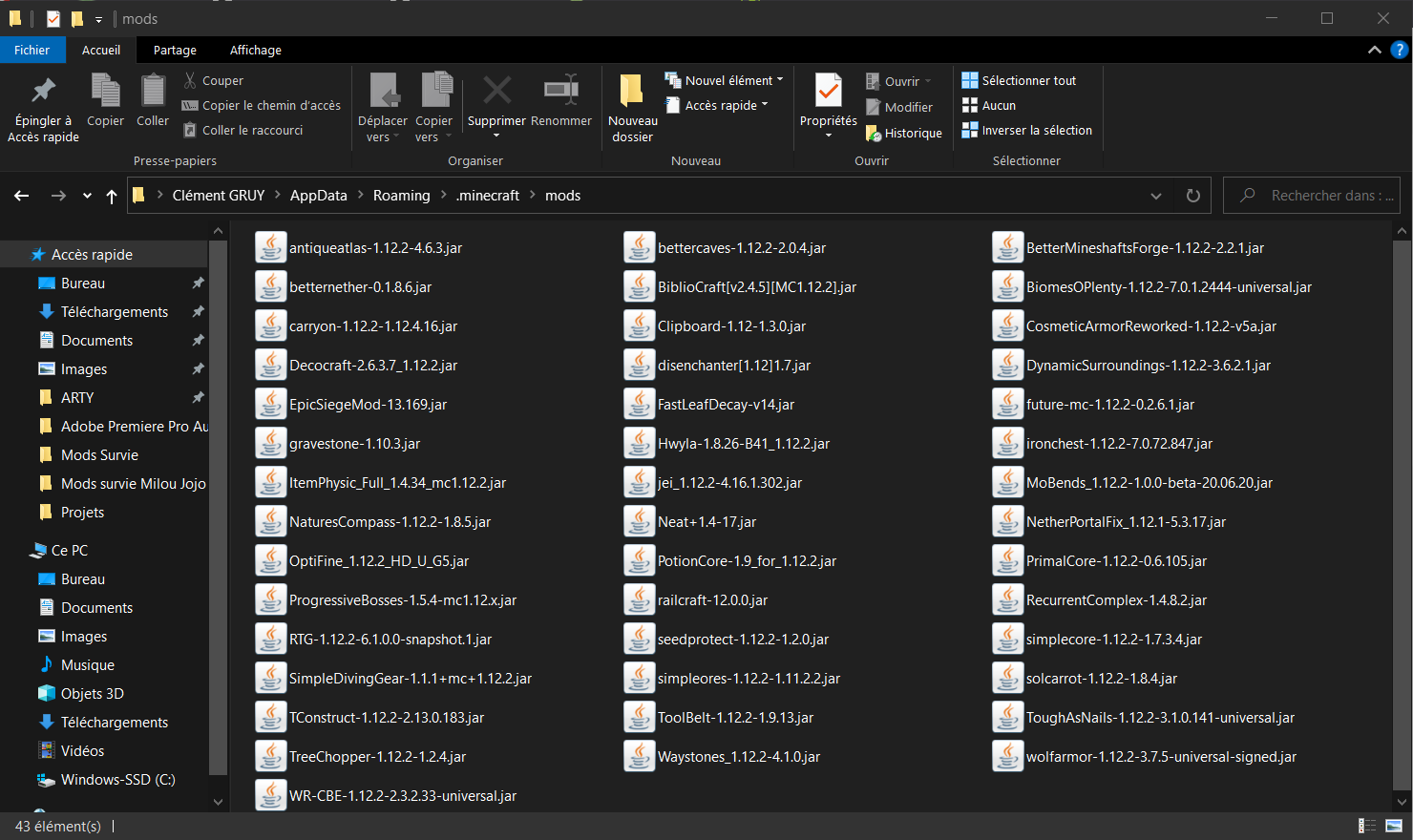Expand the address bar history dropdown
Viewport: 1413px width, 840px height.
pos(1156,196)
